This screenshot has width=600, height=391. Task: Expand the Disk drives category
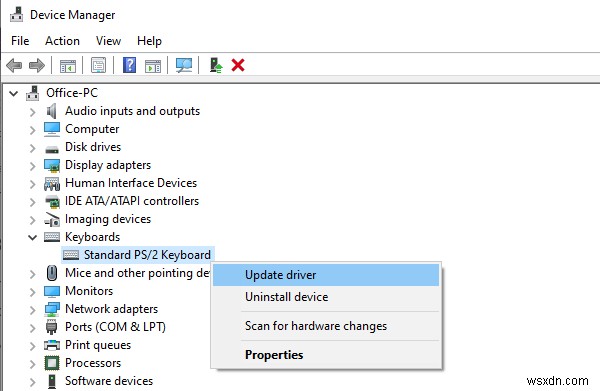click(x=33, y=148)
